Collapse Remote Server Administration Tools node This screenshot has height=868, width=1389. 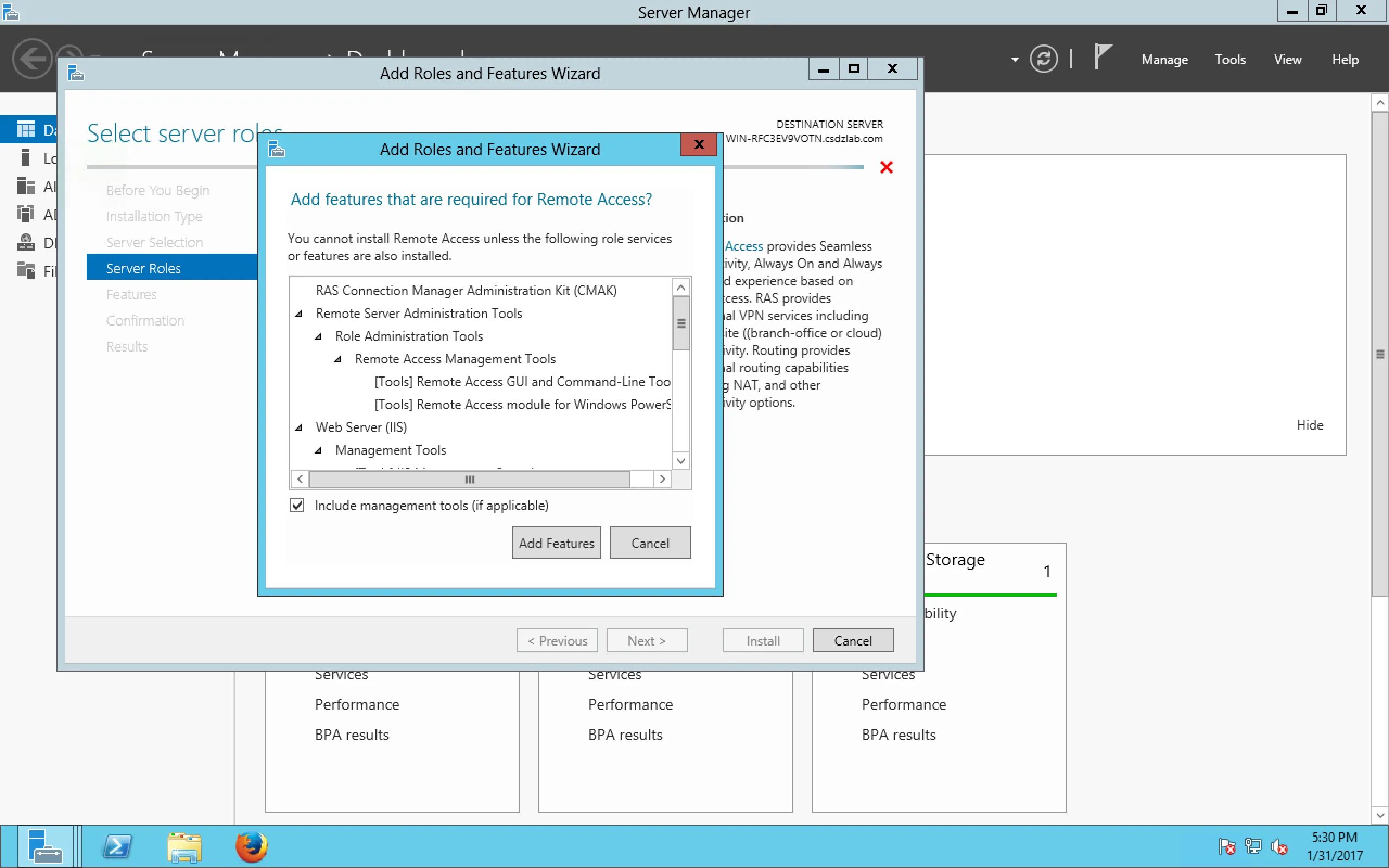coord(299,314)
